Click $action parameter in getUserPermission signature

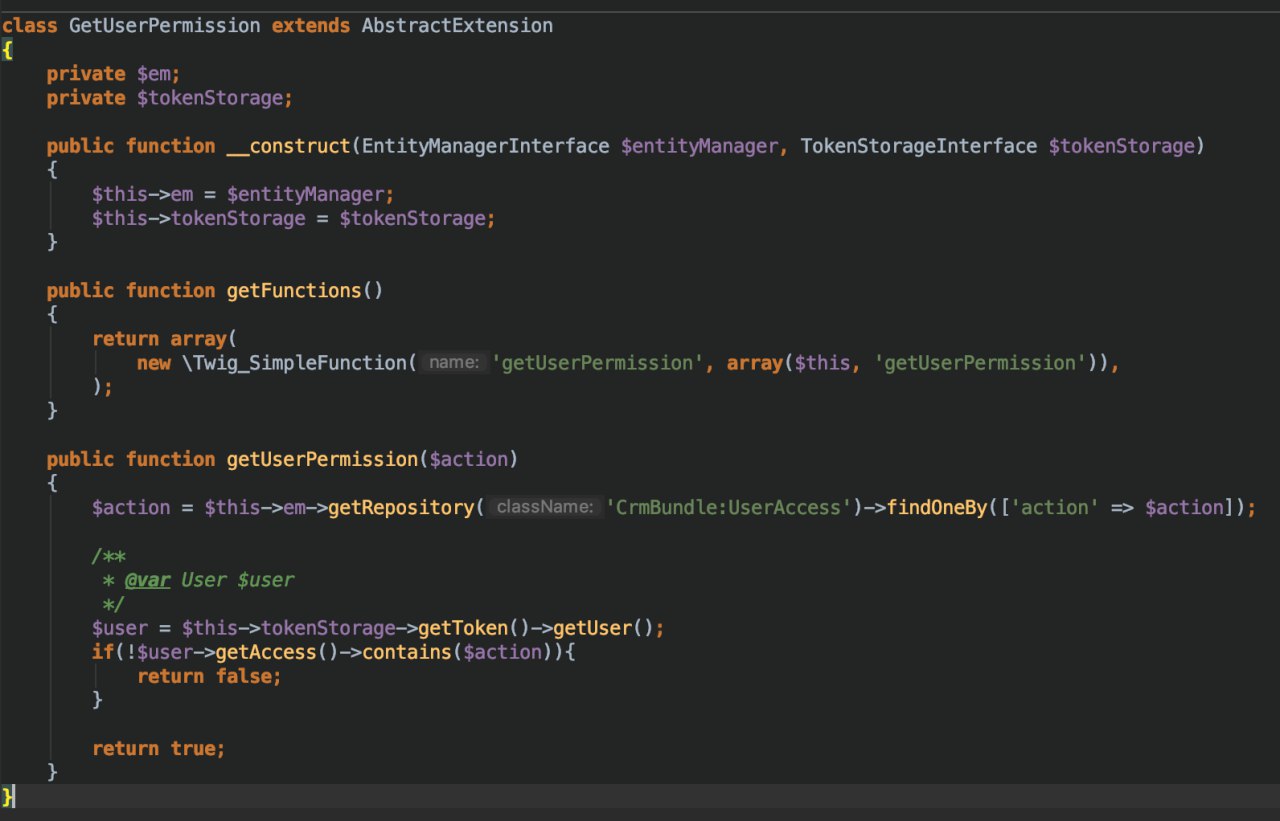pyautogui.click(x=468, y=459)
